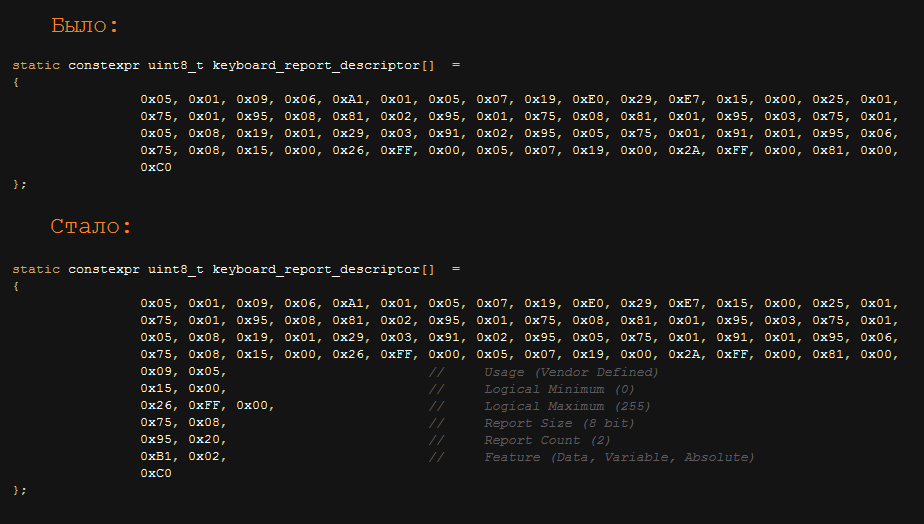924x524 pixels.
Task: Select the "0xB1, 0x02," bytes line
Action: 184,457
